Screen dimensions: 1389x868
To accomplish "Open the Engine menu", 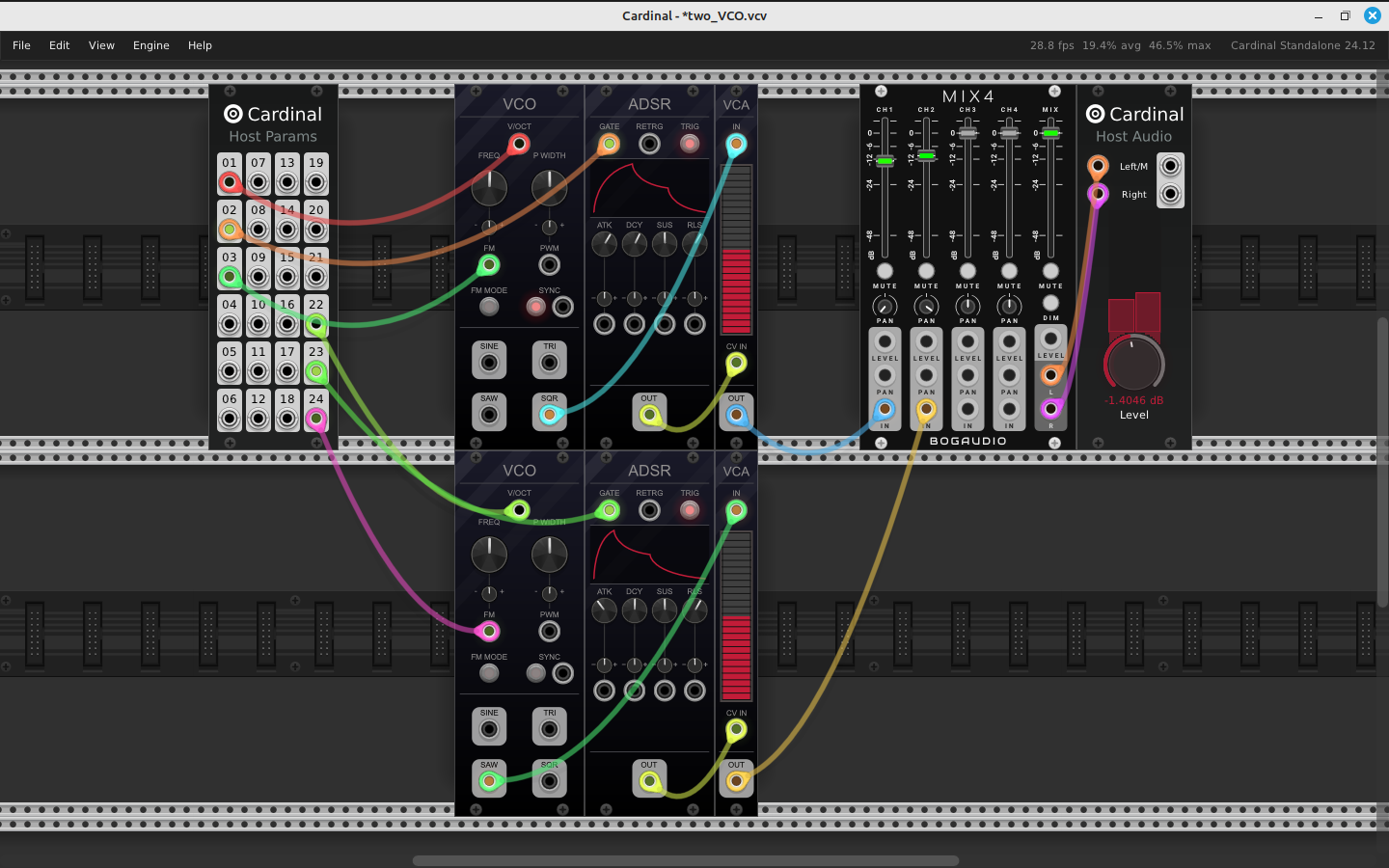I will (x=150, y=45).
